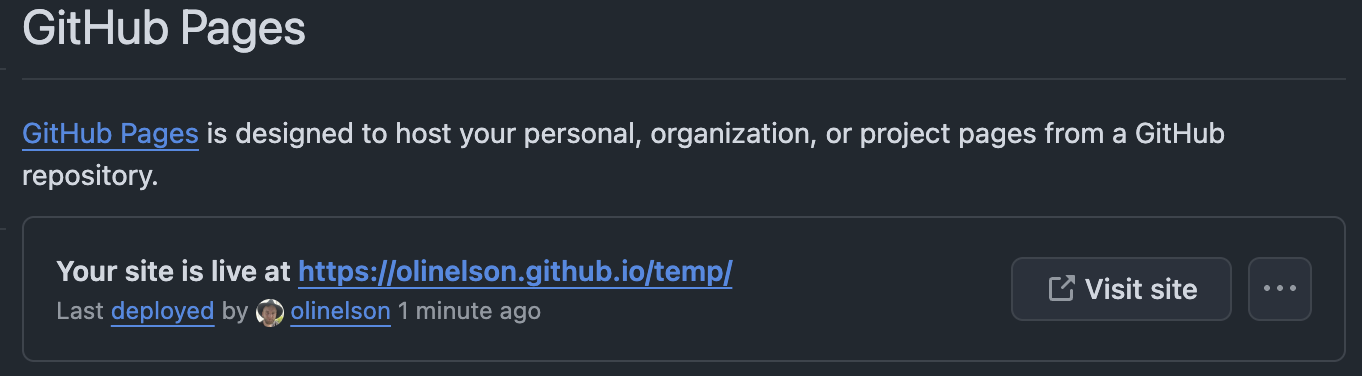Click the word "Last" before deployed
Image resolution: width=1362 pixels, height=376 pixels.
[80, 311]
